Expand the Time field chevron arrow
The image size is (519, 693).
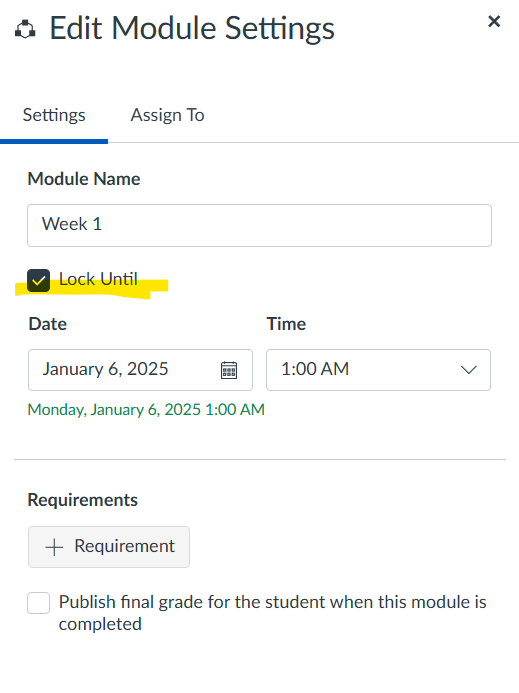(x=468, y=369)
